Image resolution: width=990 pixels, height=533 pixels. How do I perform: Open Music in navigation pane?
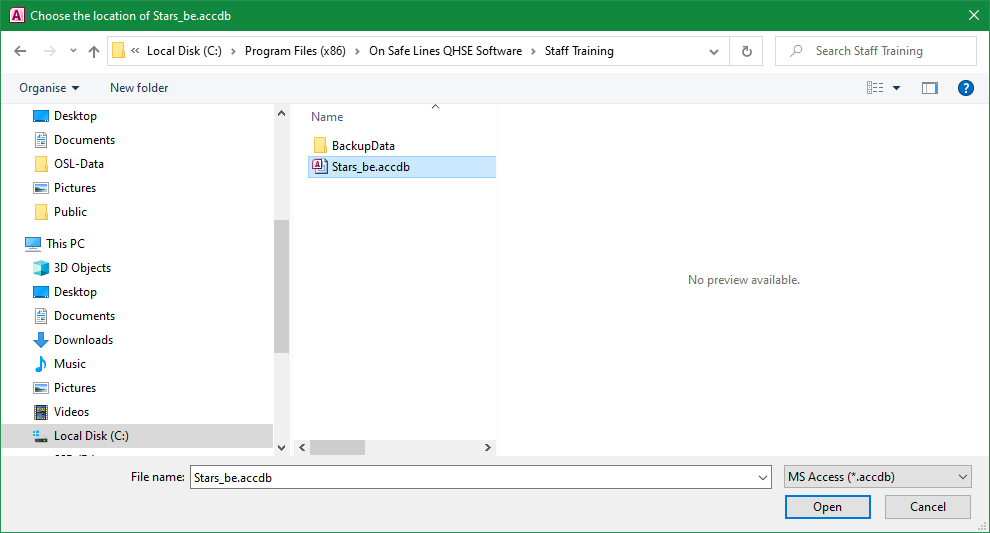coord(69,364)
